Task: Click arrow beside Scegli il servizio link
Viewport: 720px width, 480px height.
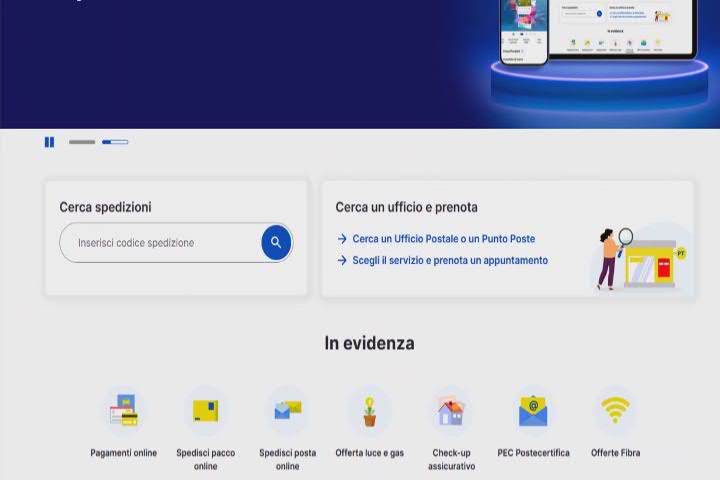Action: [x=342, y=260]
